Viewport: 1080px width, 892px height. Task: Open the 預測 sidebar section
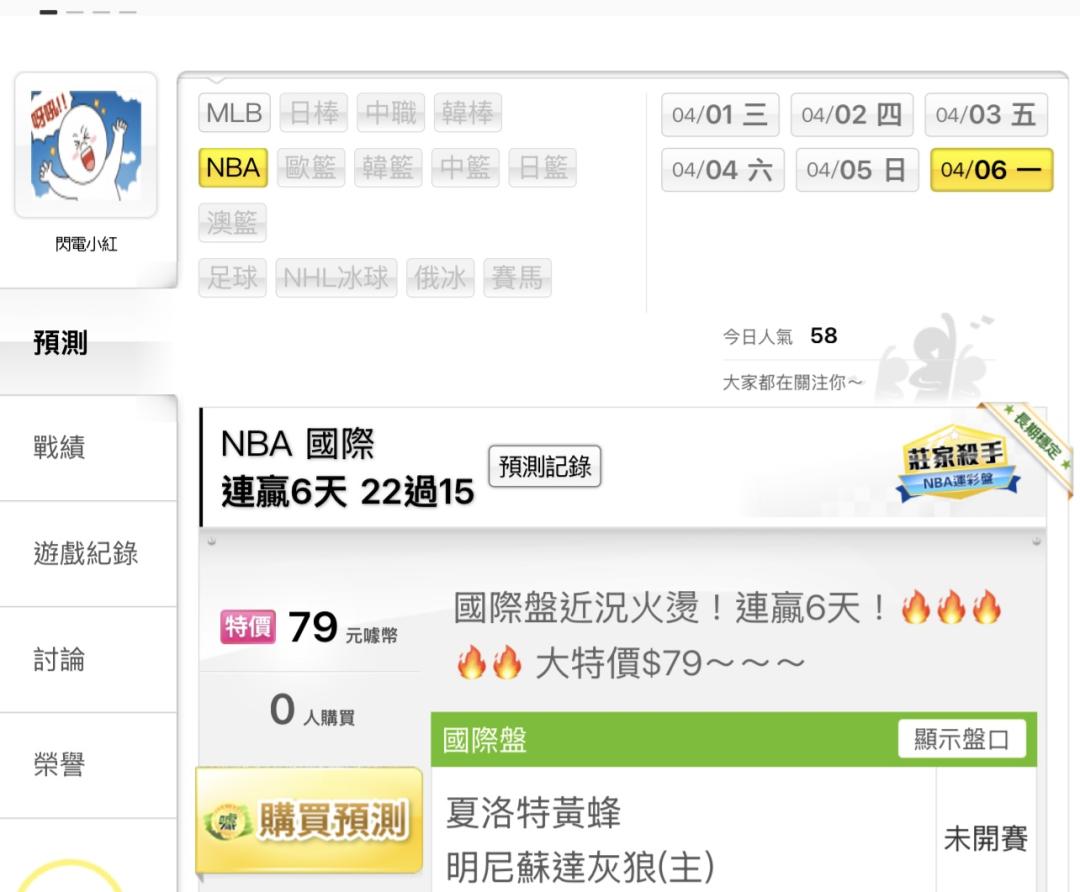[88, 342]
